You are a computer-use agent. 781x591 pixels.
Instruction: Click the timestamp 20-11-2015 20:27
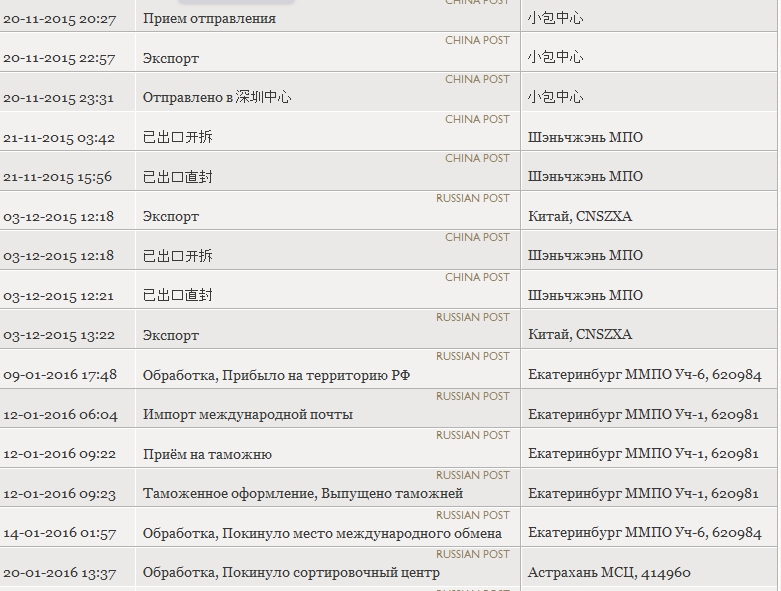coord(59,19)
